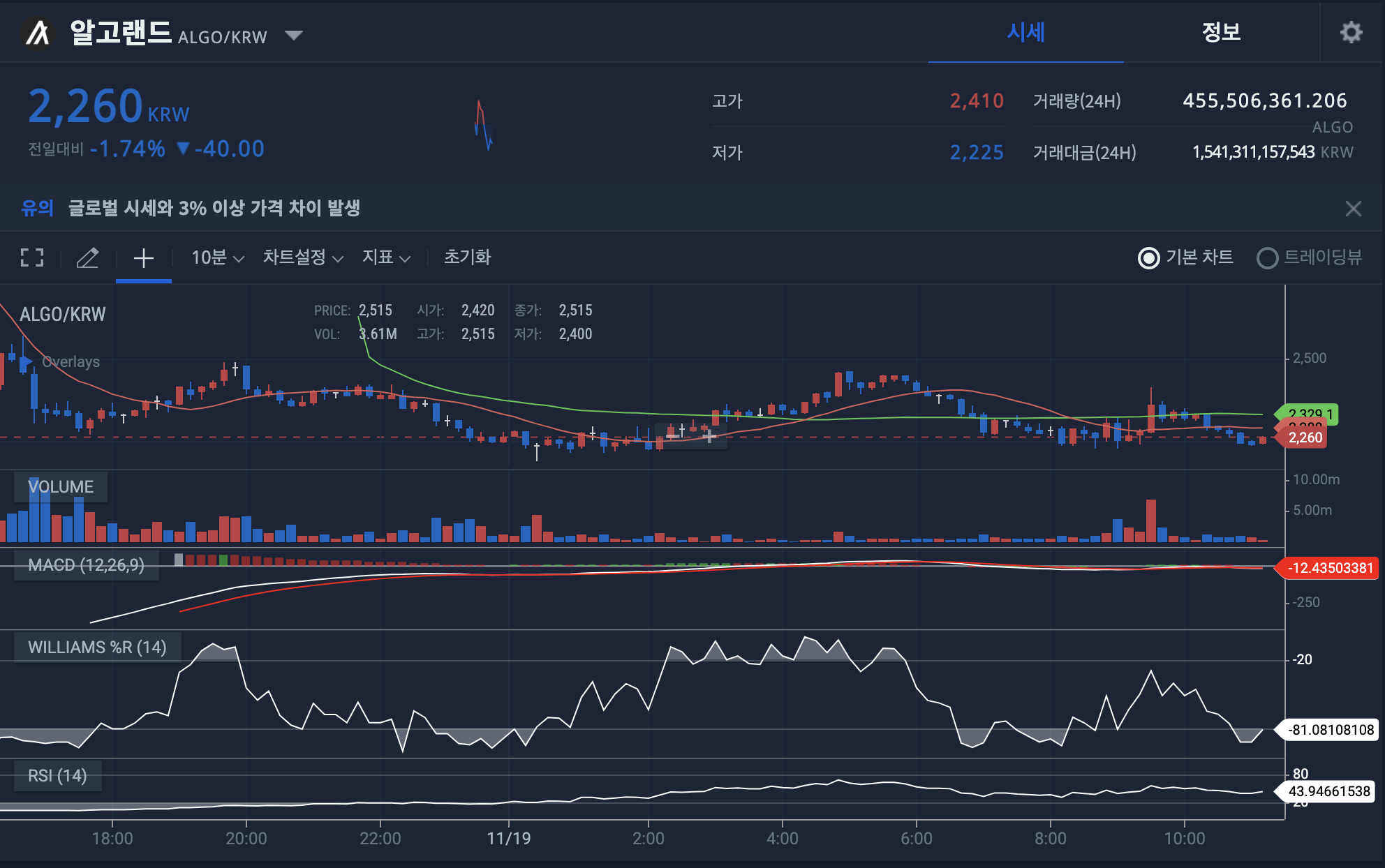Switch to 트레이딩뷰 chart mode
The width and height of the screenshot is (1385, 868).
pos(1267,257)
